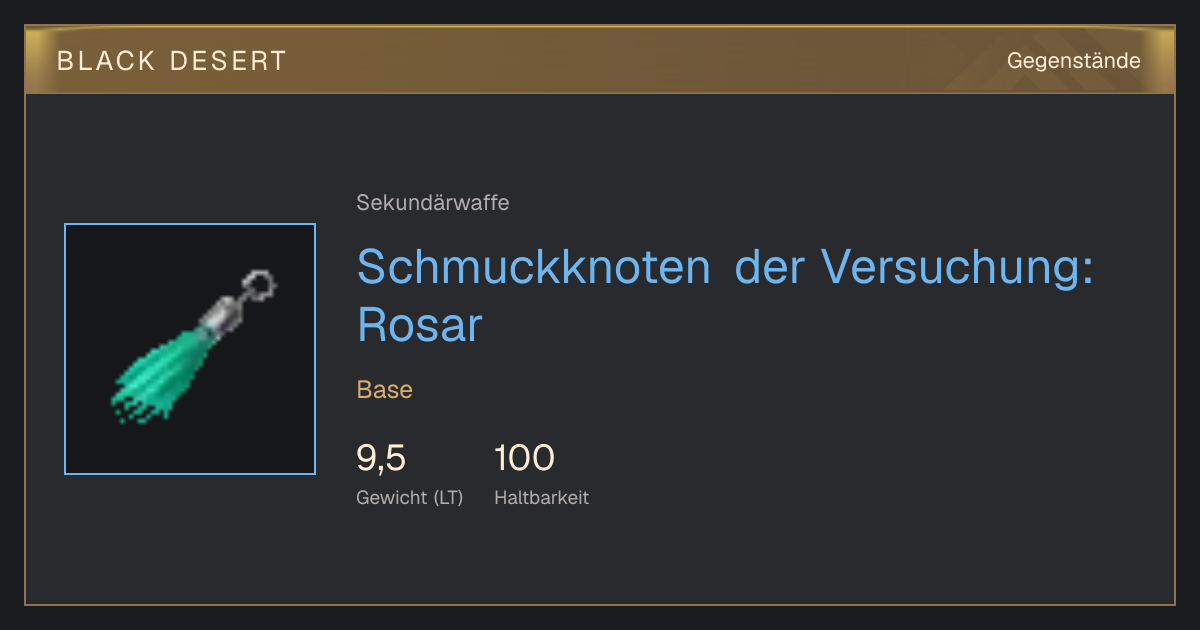This screenshot has height=630, width=1200.
Task: Click the Gewicht (LT) label
Action: 409,497
